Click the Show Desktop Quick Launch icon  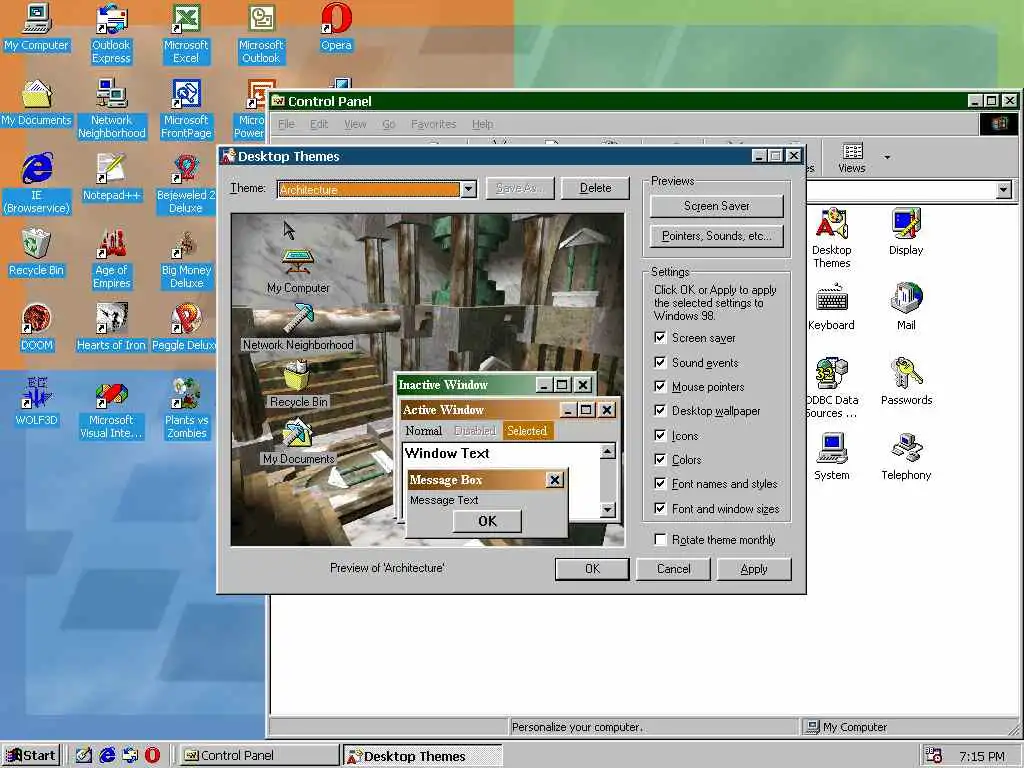84,756
